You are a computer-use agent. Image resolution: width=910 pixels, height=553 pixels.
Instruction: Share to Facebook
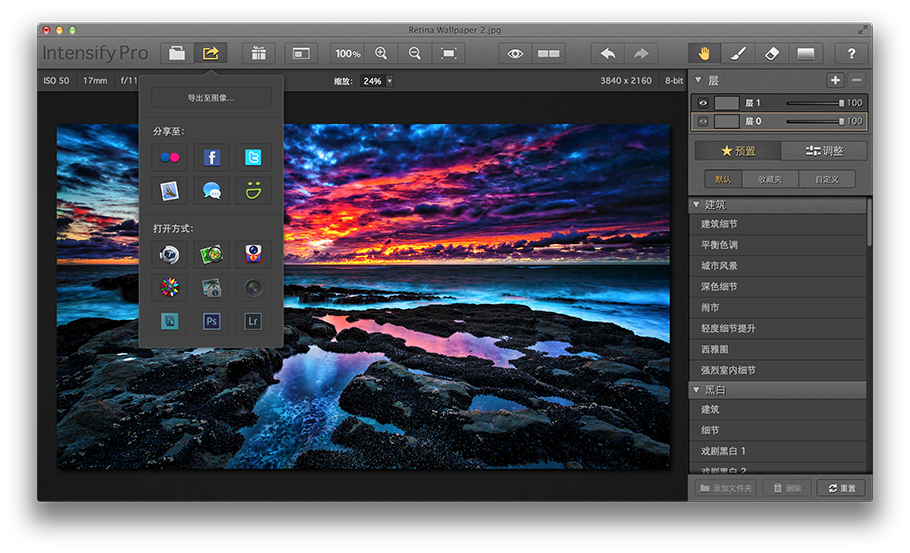(x=211, y=157)
